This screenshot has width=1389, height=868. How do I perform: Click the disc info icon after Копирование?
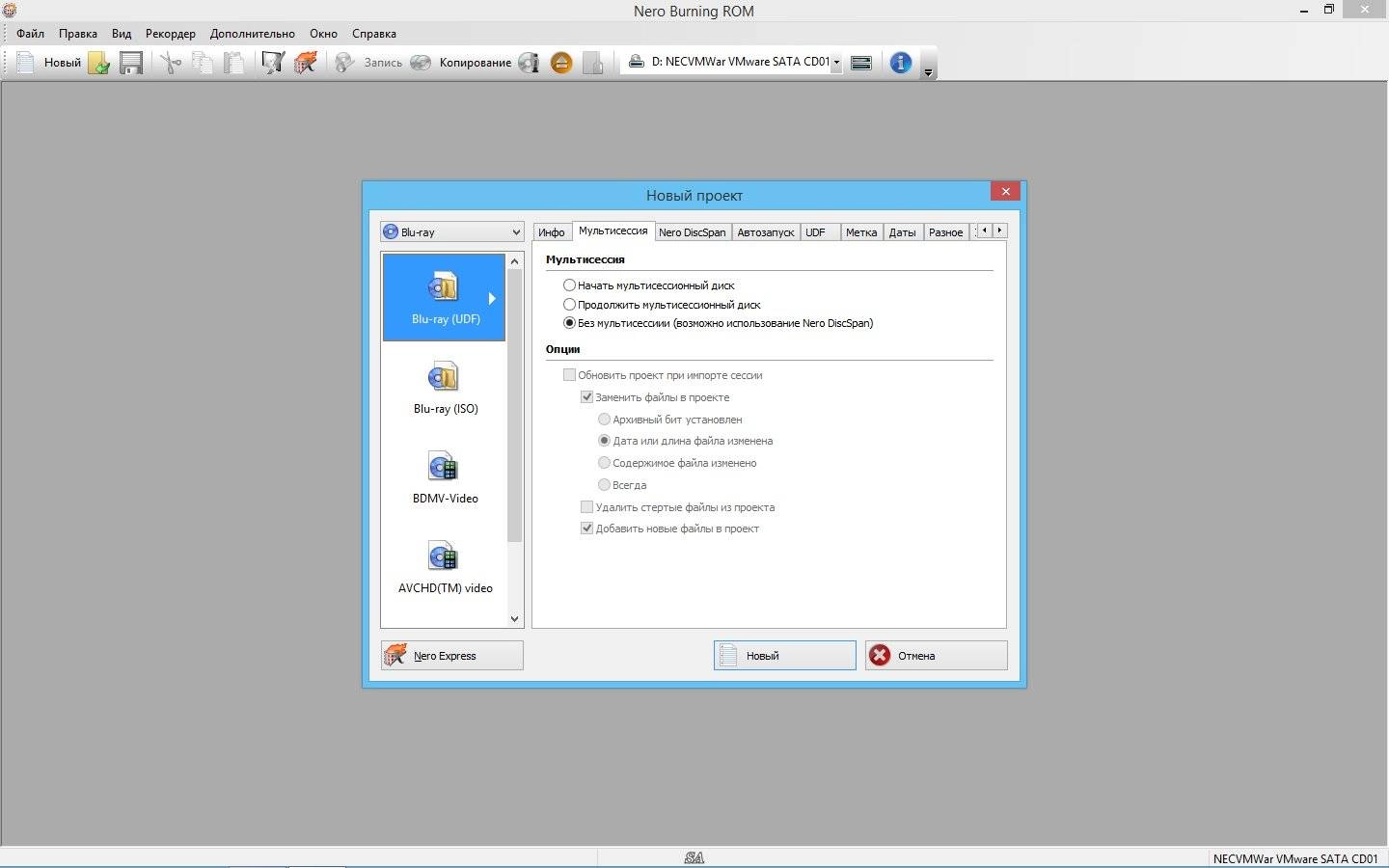coord(529,63)
